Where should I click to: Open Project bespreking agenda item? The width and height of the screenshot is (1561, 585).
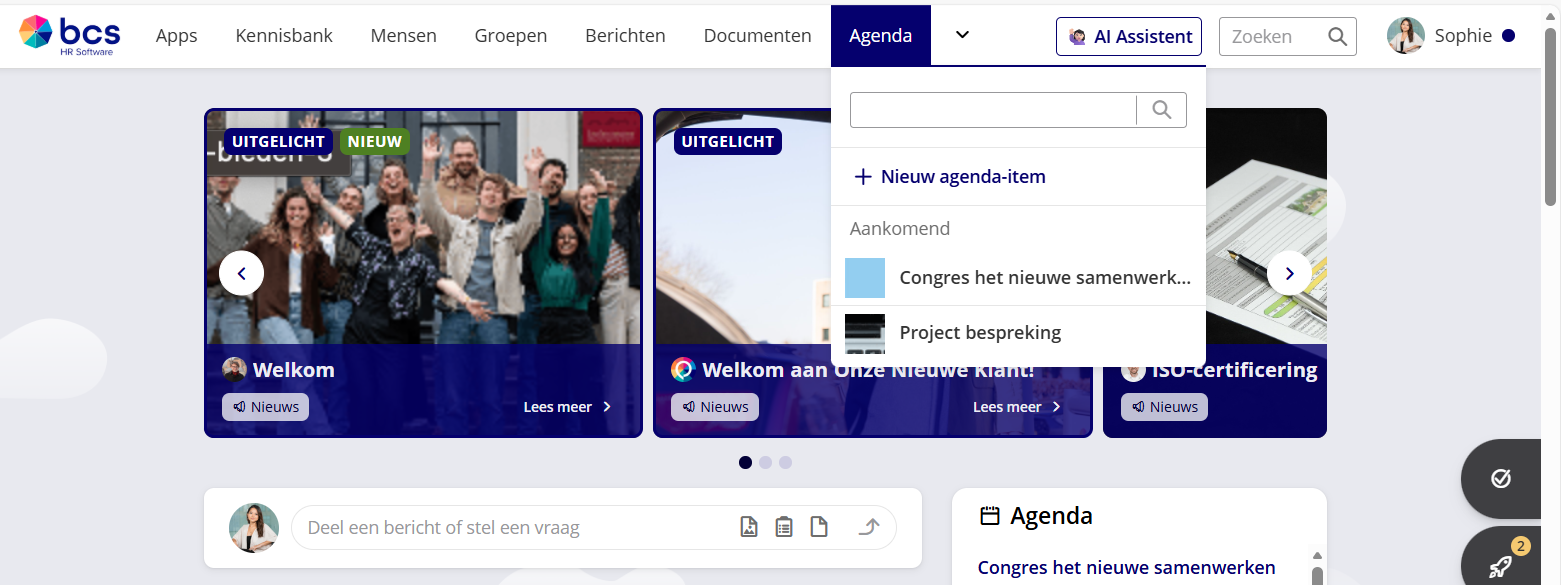(1018, 333)
